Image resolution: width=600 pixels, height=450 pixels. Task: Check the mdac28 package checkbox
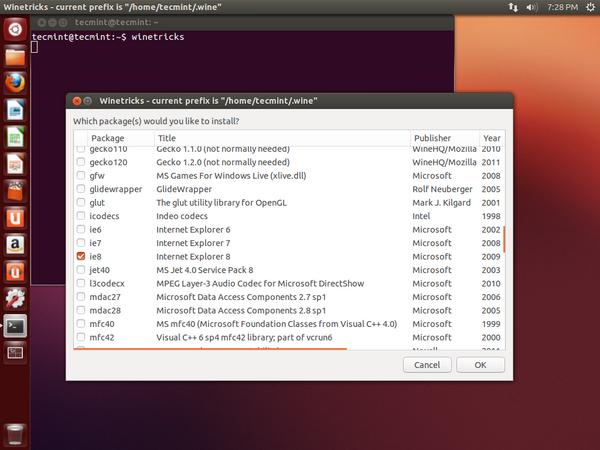(81, 310)
